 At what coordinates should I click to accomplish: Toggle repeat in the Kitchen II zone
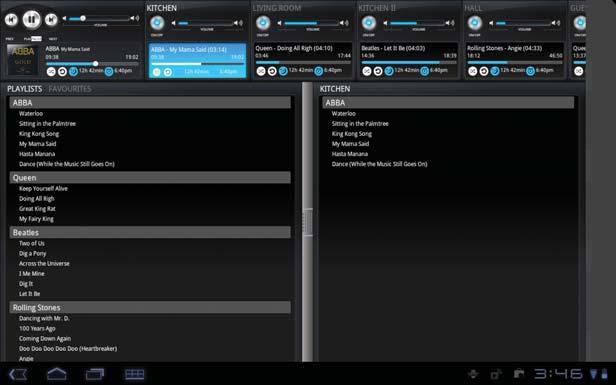coord(378,71)
